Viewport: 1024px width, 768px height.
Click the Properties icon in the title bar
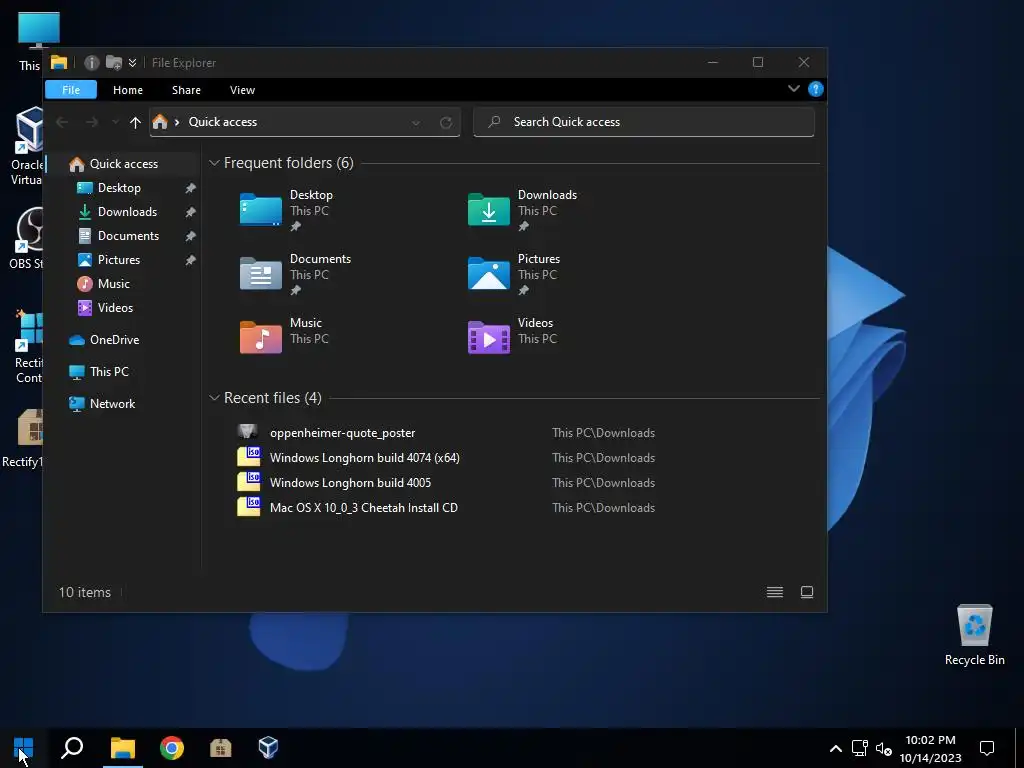click(x=91, y=63)
